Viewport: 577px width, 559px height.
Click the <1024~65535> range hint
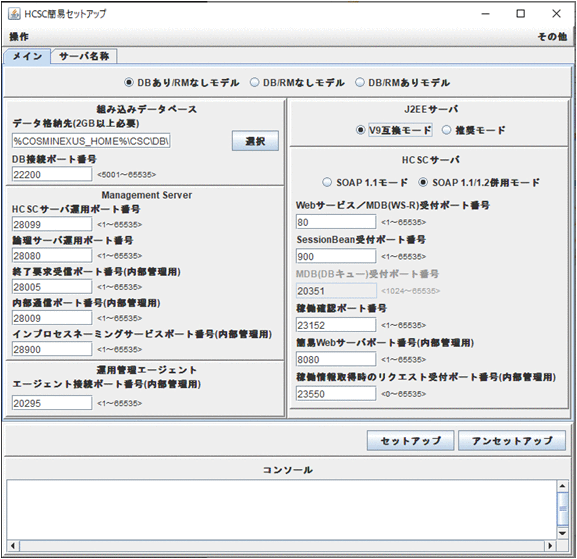(x=410, y=291)
